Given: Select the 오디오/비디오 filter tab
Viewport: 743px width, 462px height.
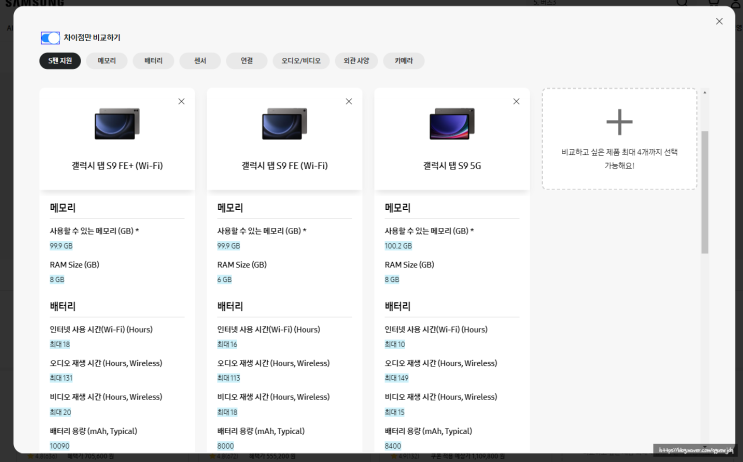Looking at the screenshot, I should [x=301, y=61].
